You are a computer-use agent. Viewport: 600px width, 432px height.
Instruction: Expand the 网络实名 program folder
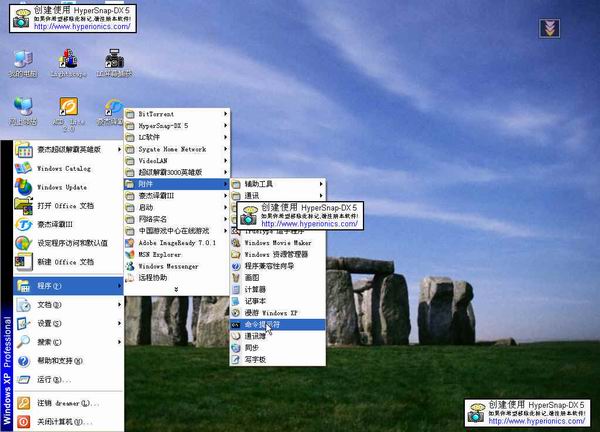tap(177, 219)
